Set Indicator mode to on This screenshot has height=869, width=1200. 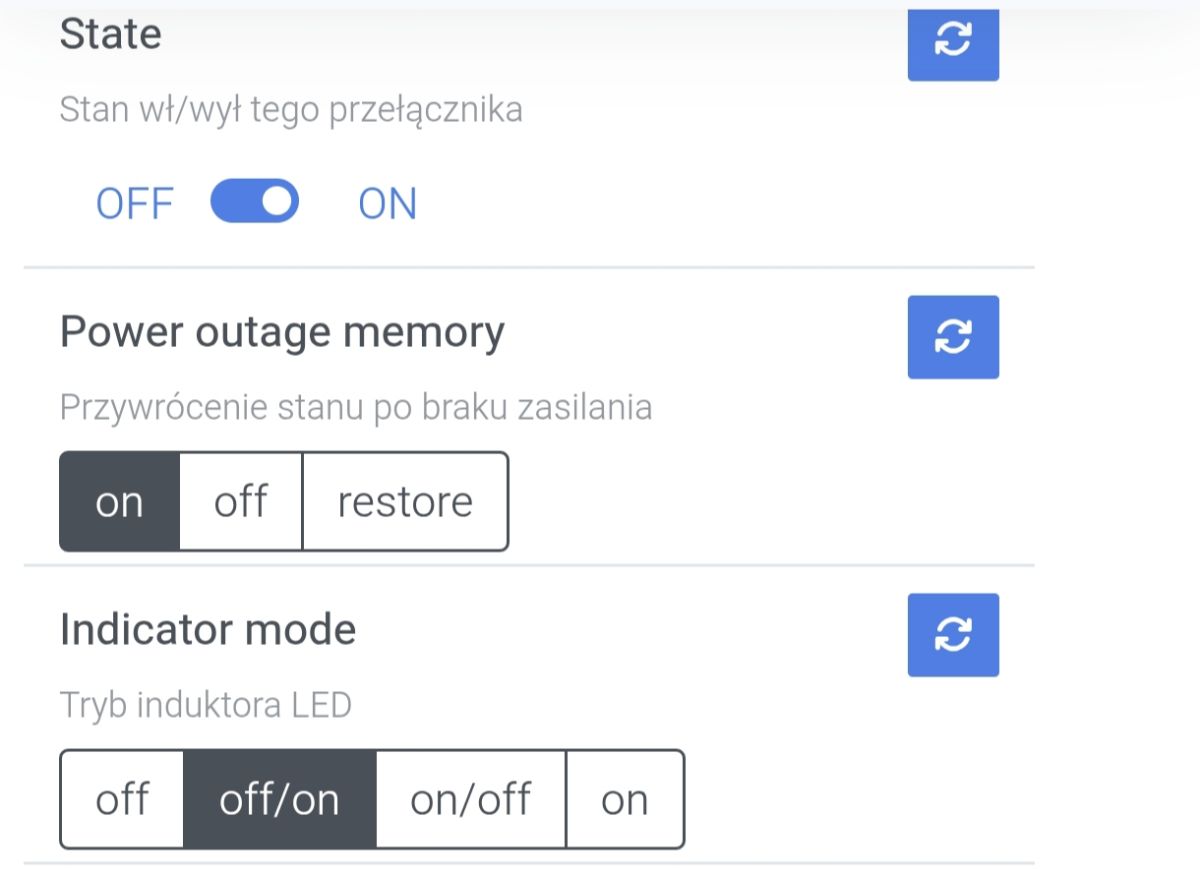click(625, 799)
